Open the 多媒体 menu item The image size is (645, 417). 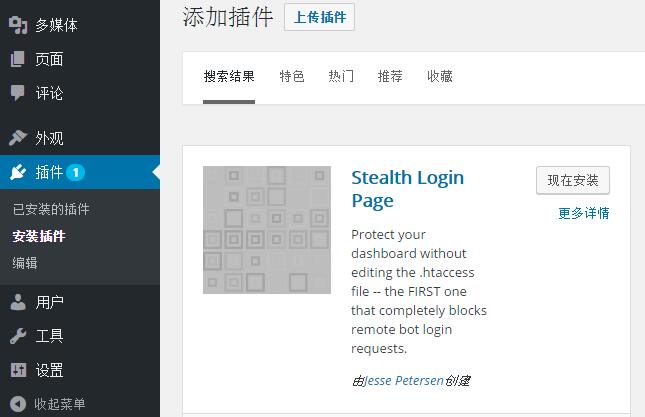pos(80,25)
